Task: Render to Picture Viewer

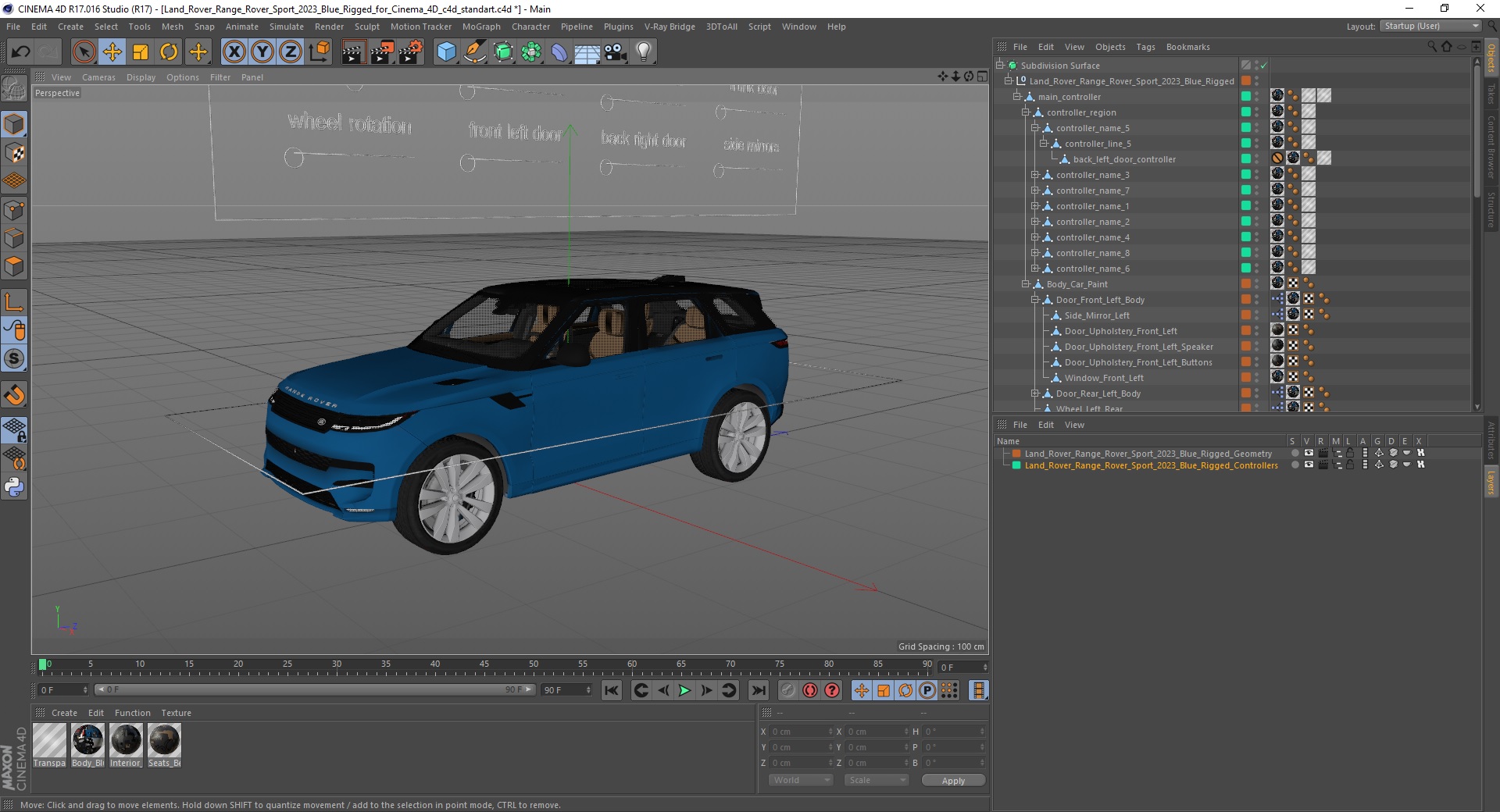Action: coord(382,52)
